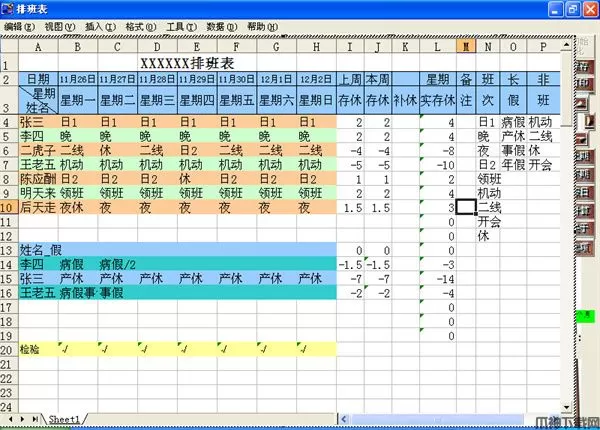Viewport: 600px width, 430px height.
Task: Click the -14 value in column L
Action: coord(438,279)
